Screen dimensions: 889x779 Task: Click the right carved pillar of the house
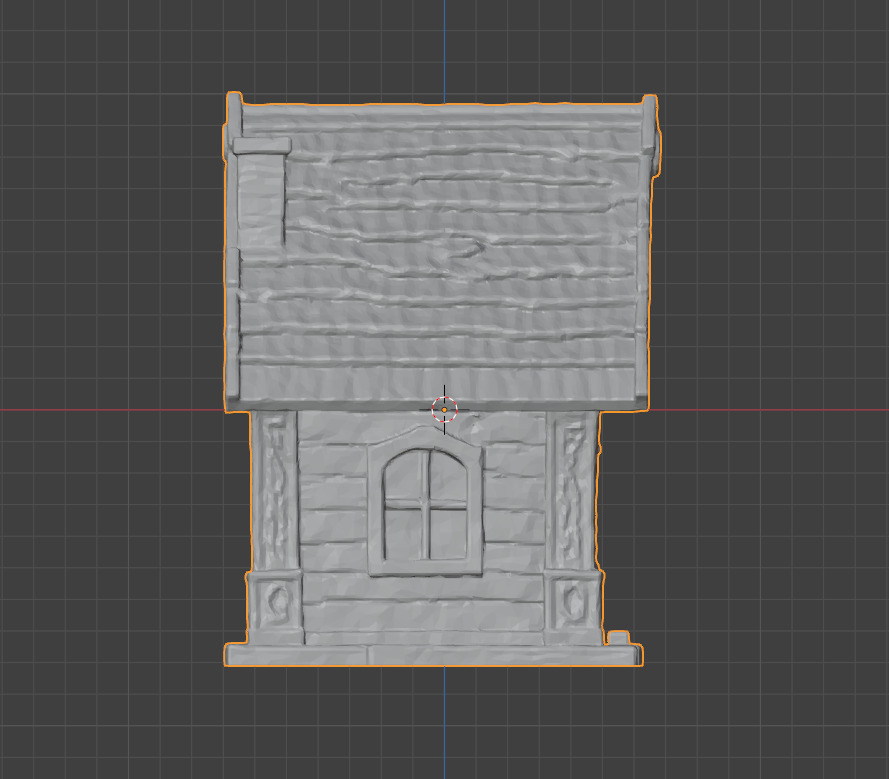tap(573, 527)
